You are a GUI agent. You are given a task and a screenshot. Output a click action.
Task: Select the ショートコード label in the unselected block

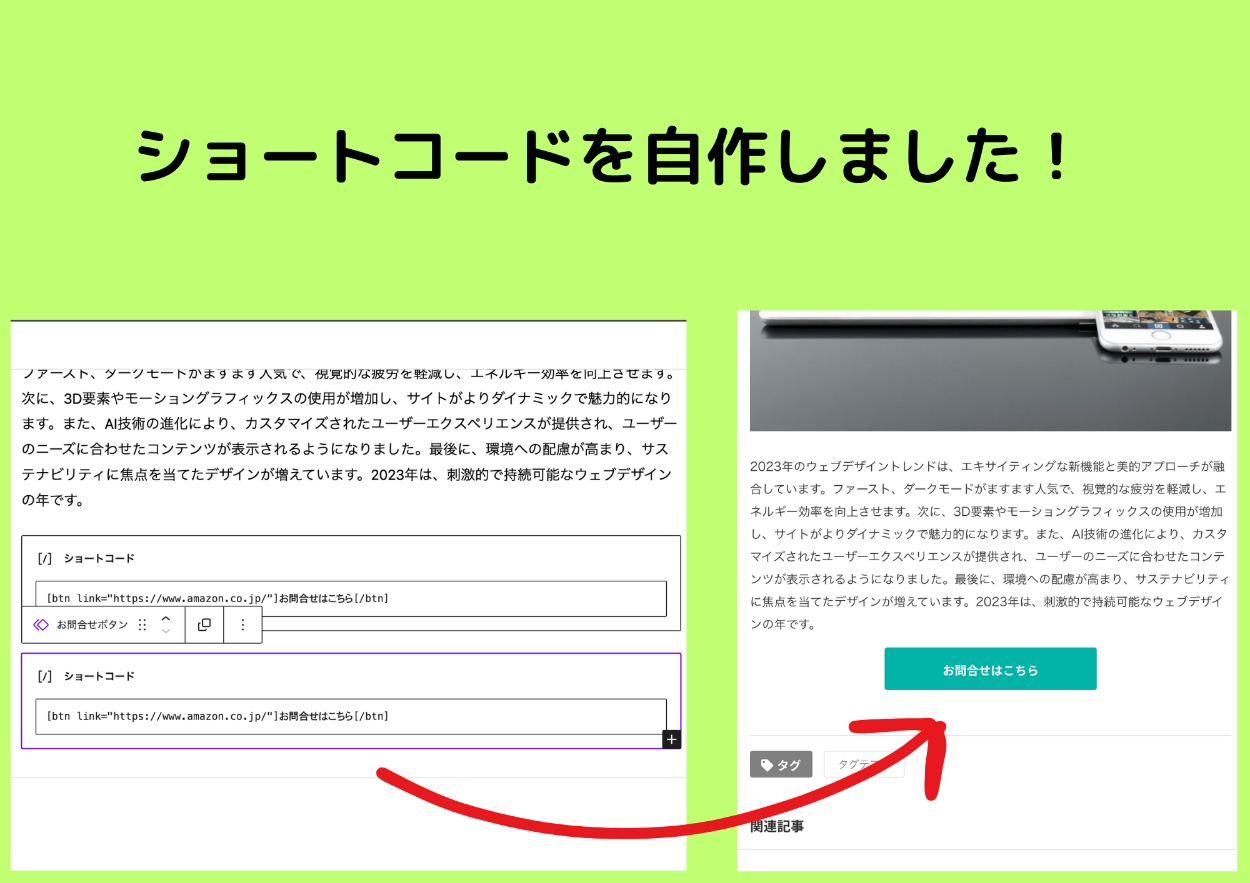coord(99,558)
